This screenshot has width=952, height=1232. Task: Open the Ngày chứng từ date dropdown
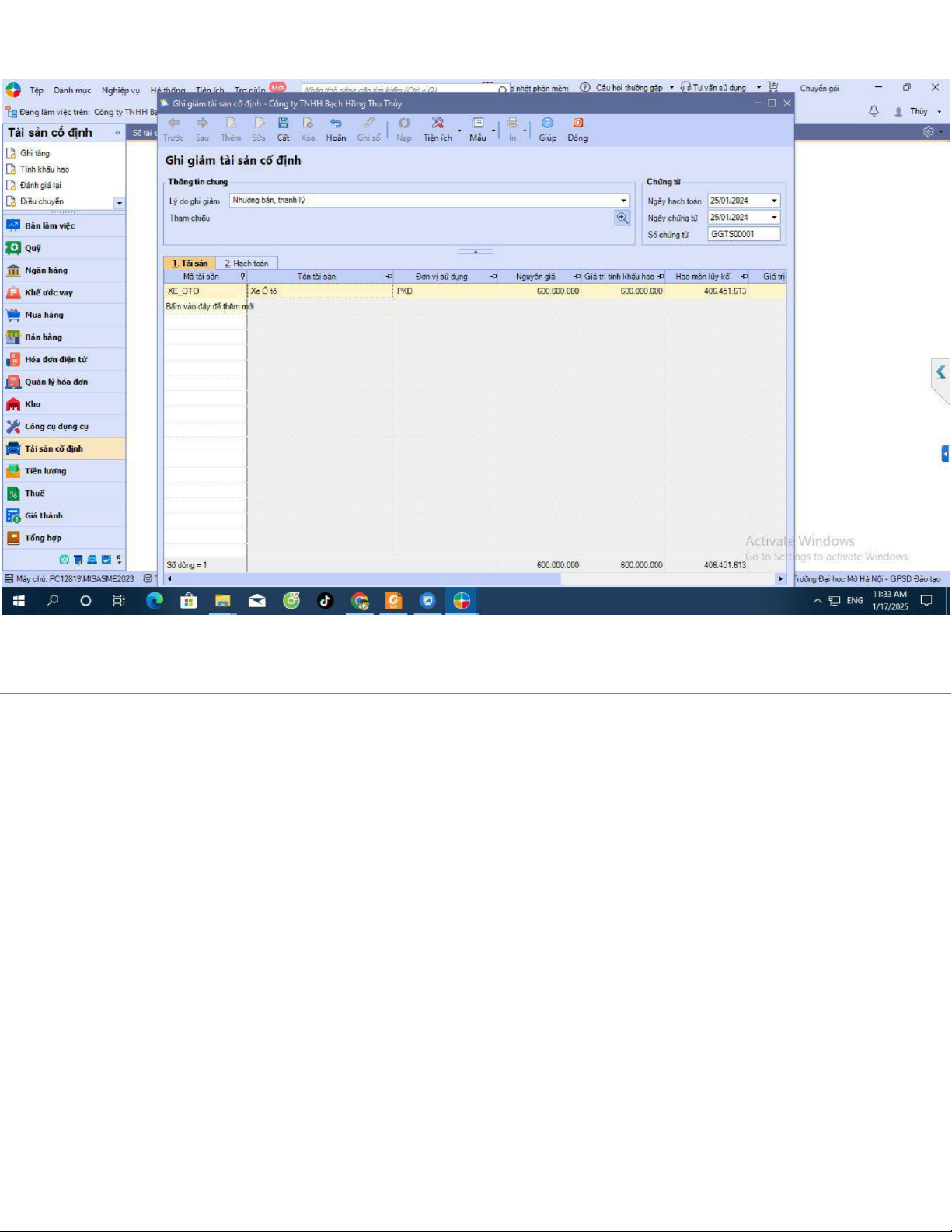pos(774,218)
